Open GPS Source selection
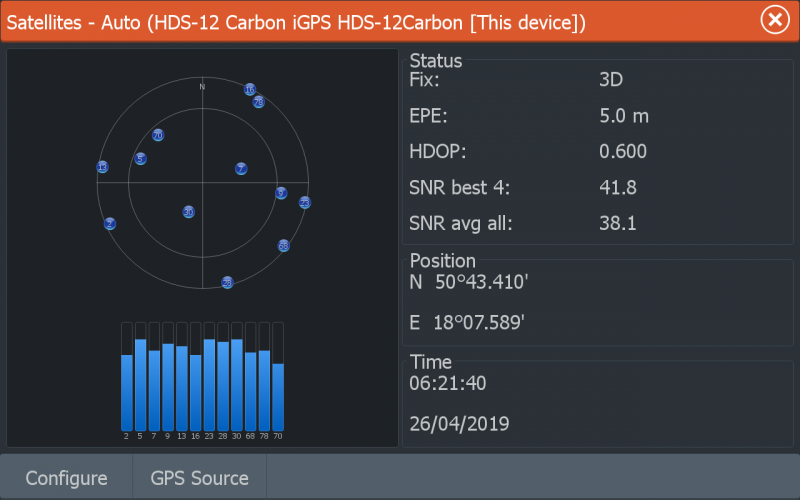 coord(199,478)
